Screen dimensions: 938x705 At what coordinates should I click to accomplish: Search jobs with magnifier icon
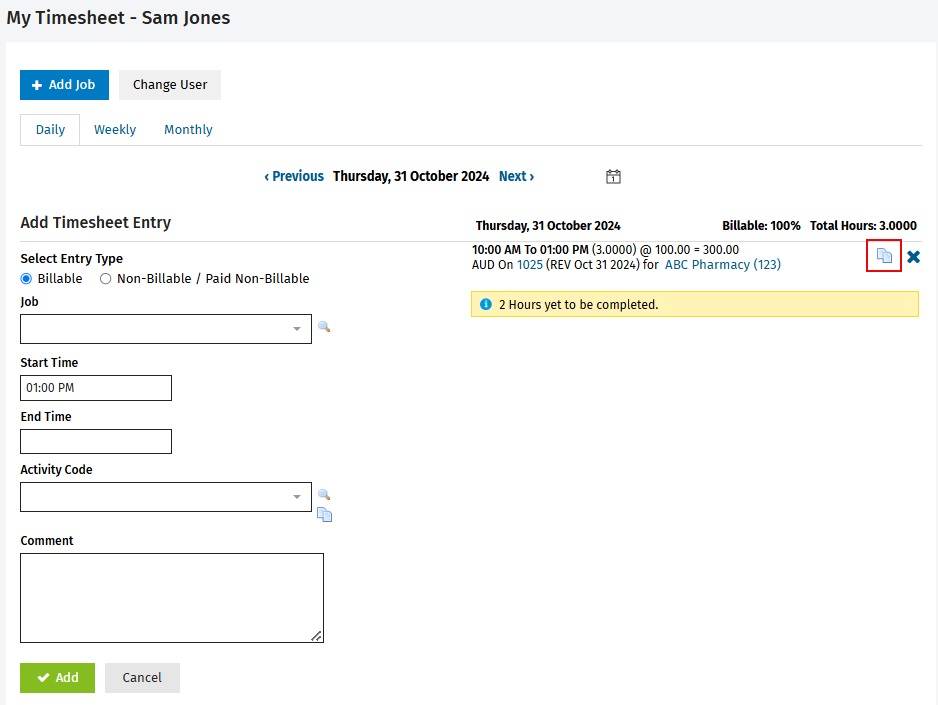click(324, 327)
